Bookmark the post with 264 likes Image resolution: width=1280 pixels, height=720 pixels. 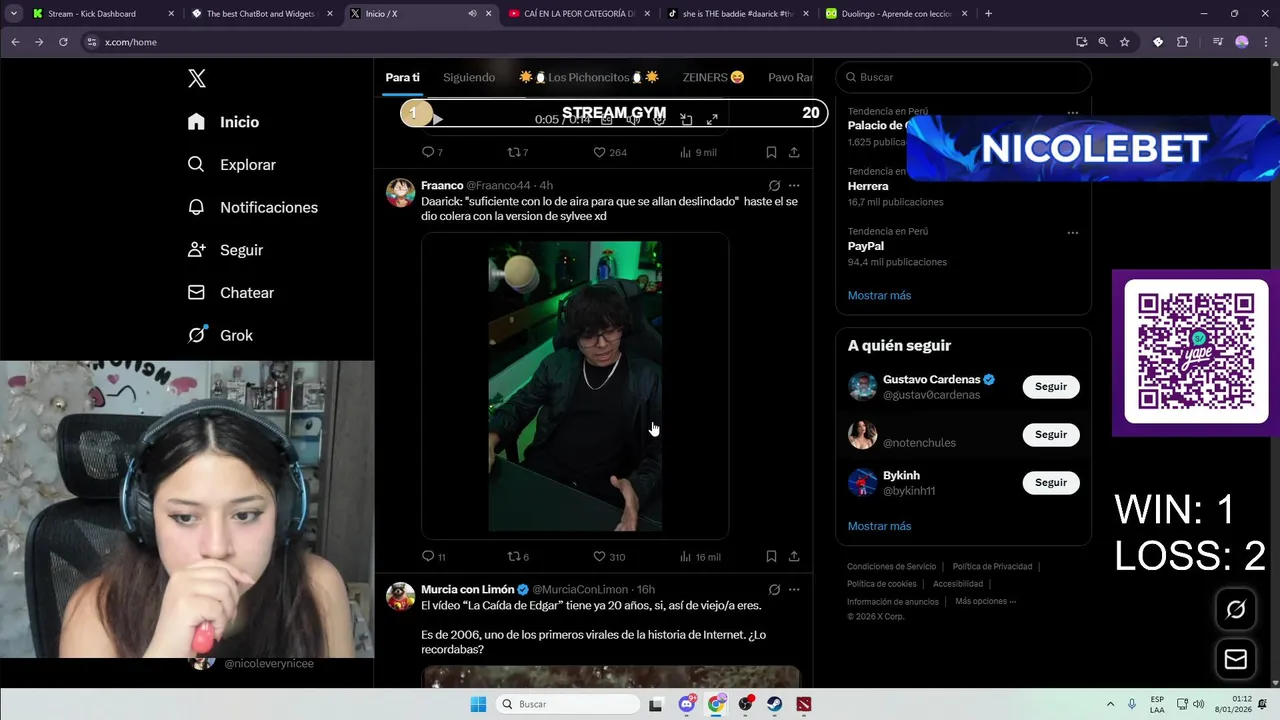(x=771, y=152)
